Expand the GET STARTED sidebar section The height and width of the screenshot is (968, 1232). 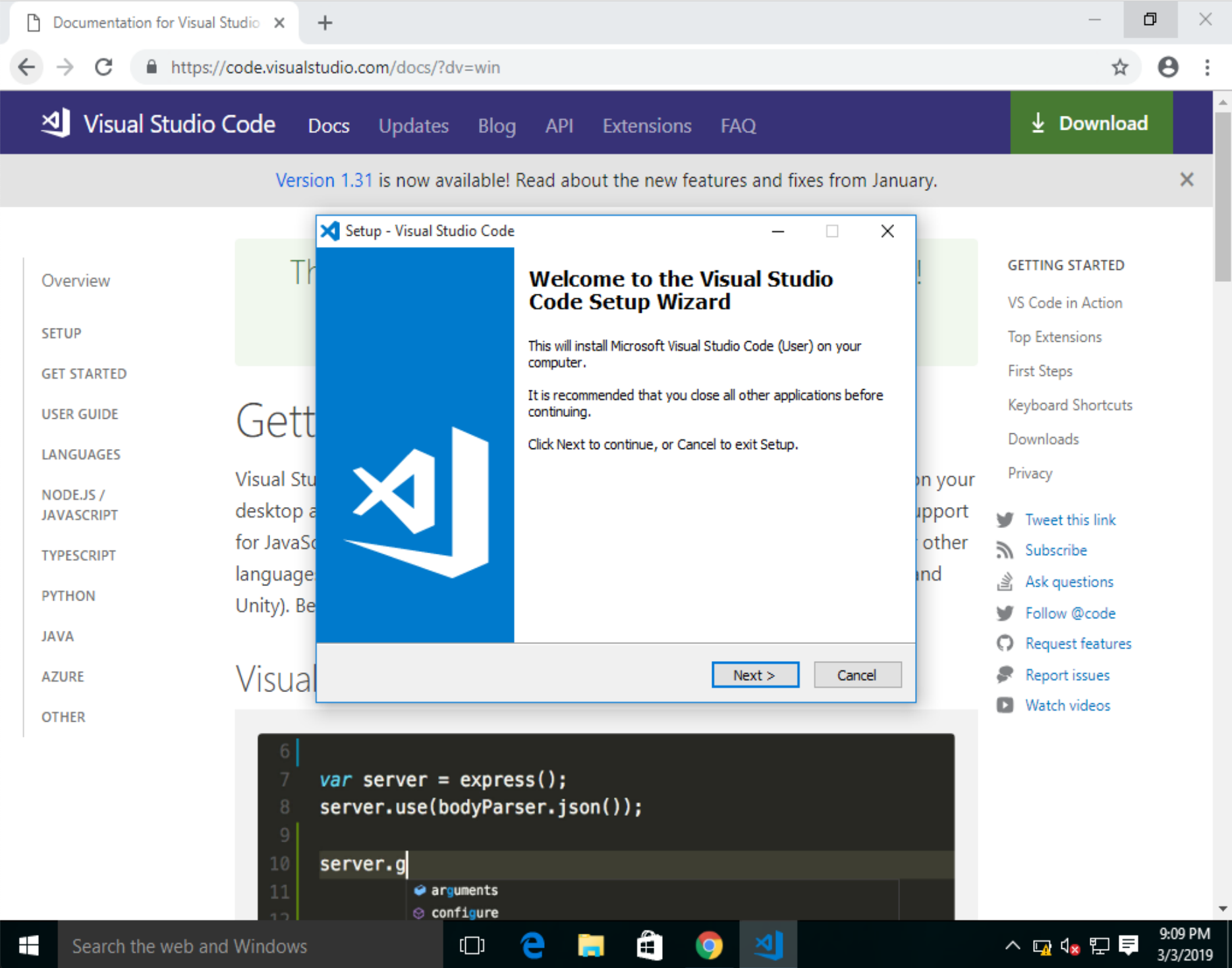pos(84,373)
